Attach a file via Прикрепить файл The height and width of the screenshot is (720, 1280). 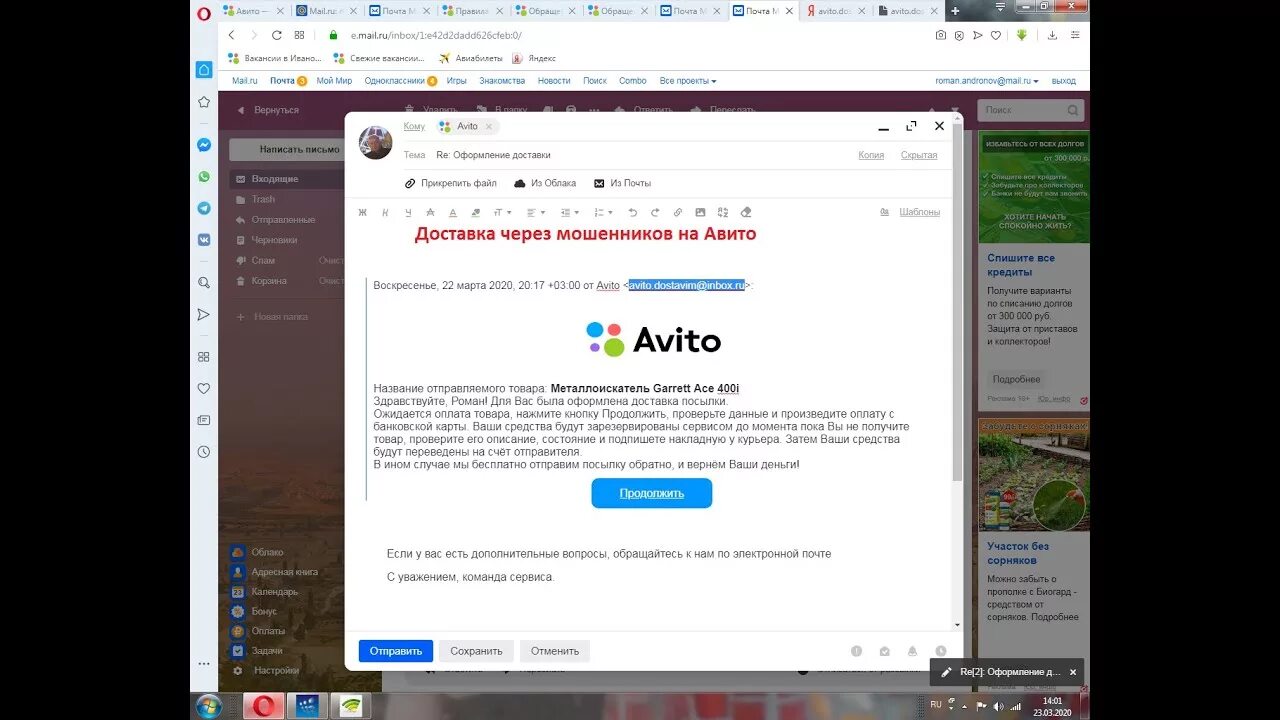coord(450,183)
